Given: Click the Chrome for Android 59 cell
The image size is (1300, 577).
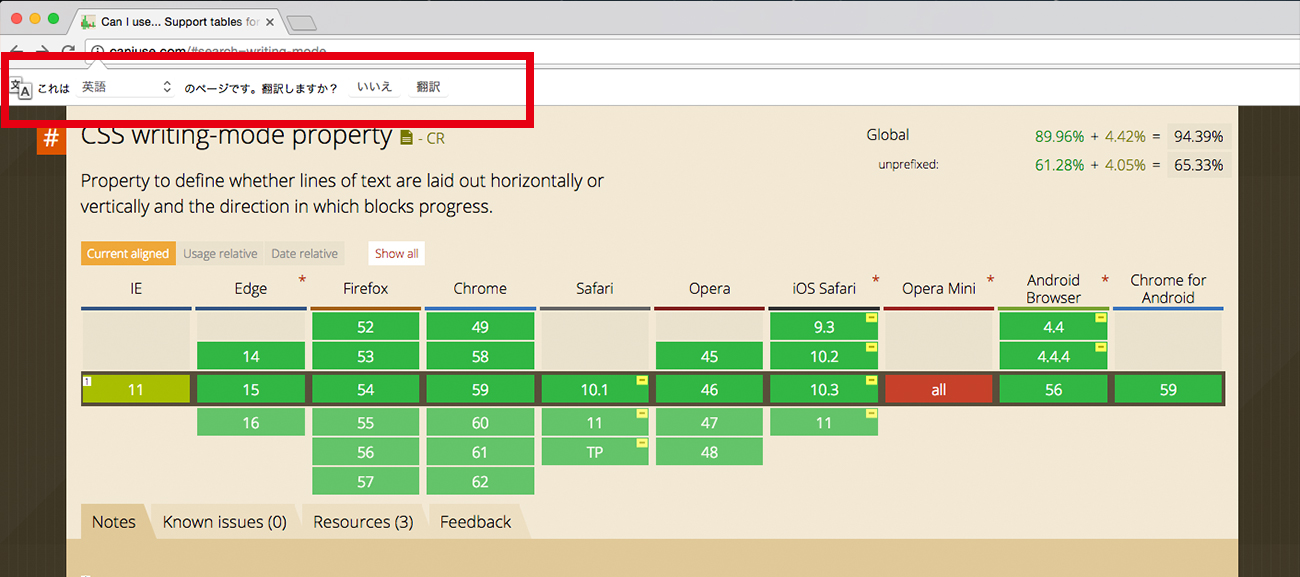Looking at the screenshot, I should 1168,390.
